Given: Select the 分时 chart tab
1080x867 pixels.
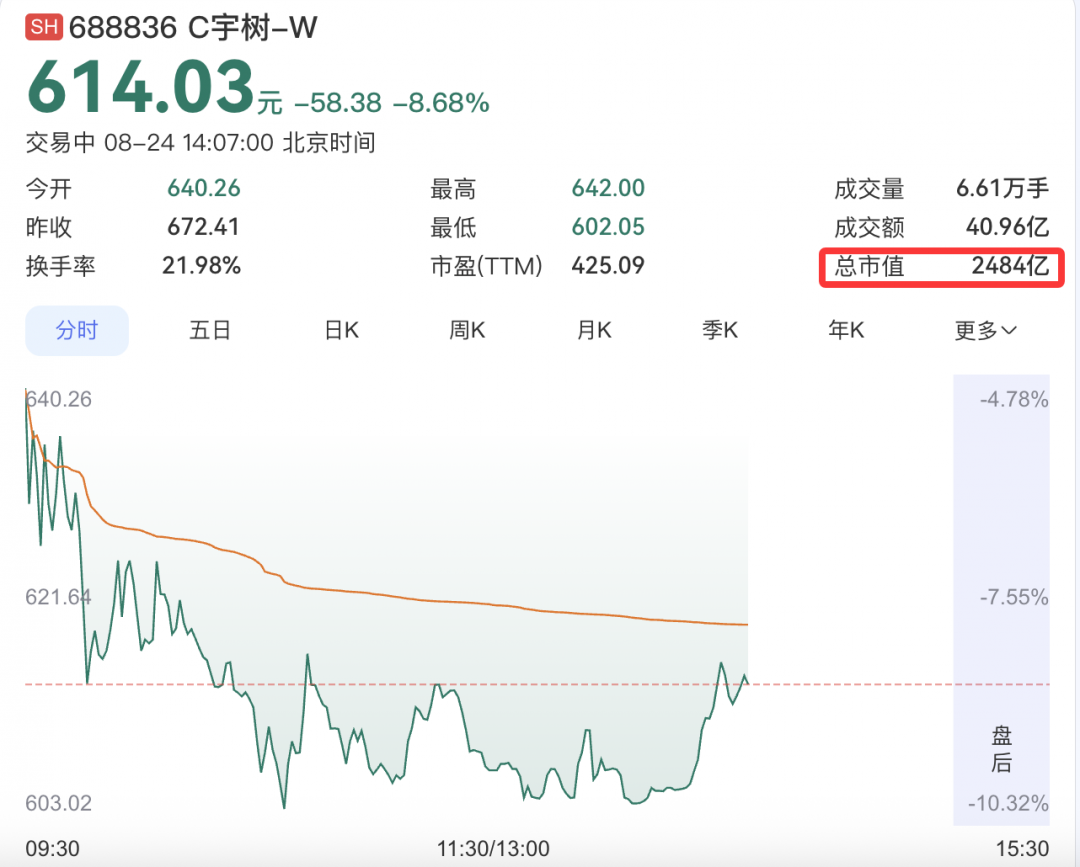Looking at the screenshot, I should click(76, 331).
